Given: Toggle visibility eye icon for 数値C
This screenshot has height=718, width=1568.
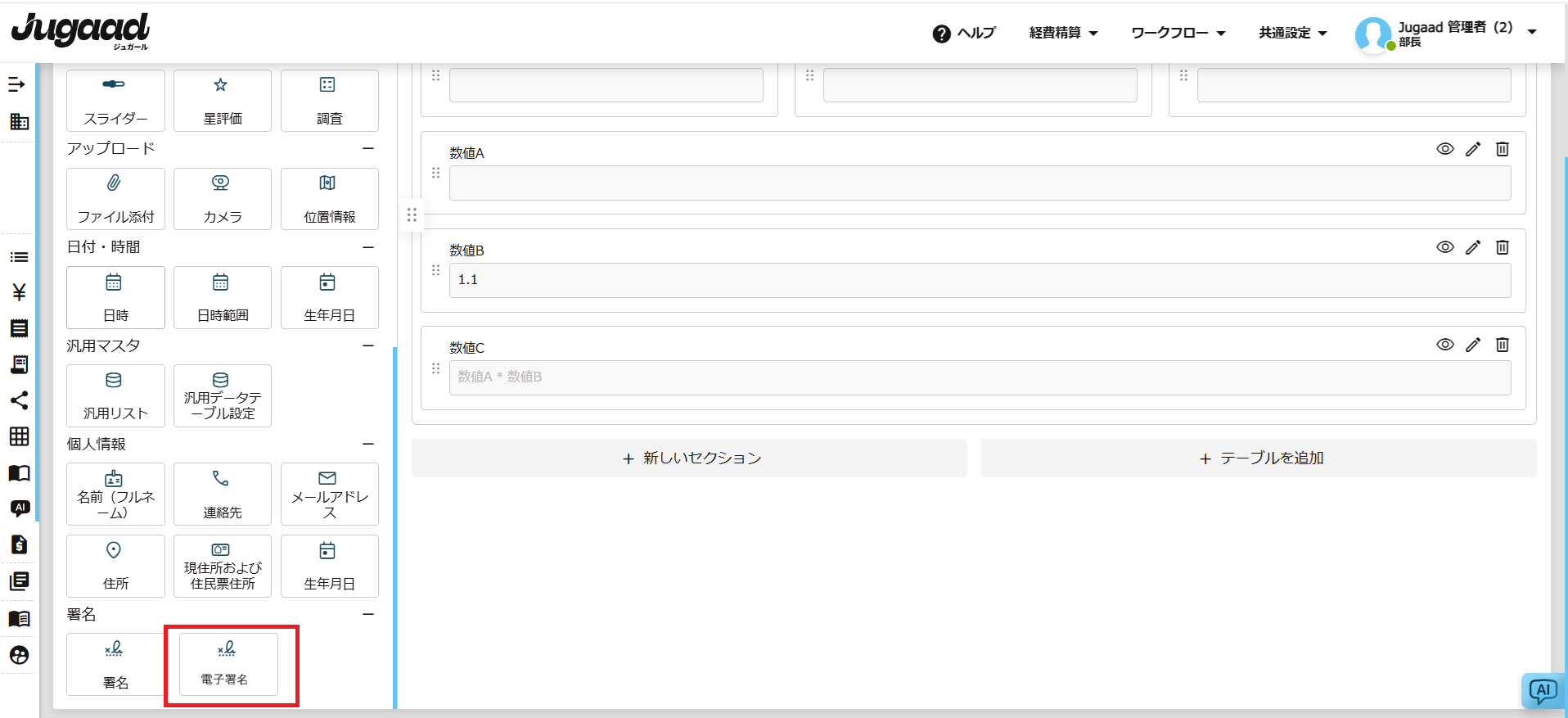Looking at the screenshot, I should tap(1444, 345).
